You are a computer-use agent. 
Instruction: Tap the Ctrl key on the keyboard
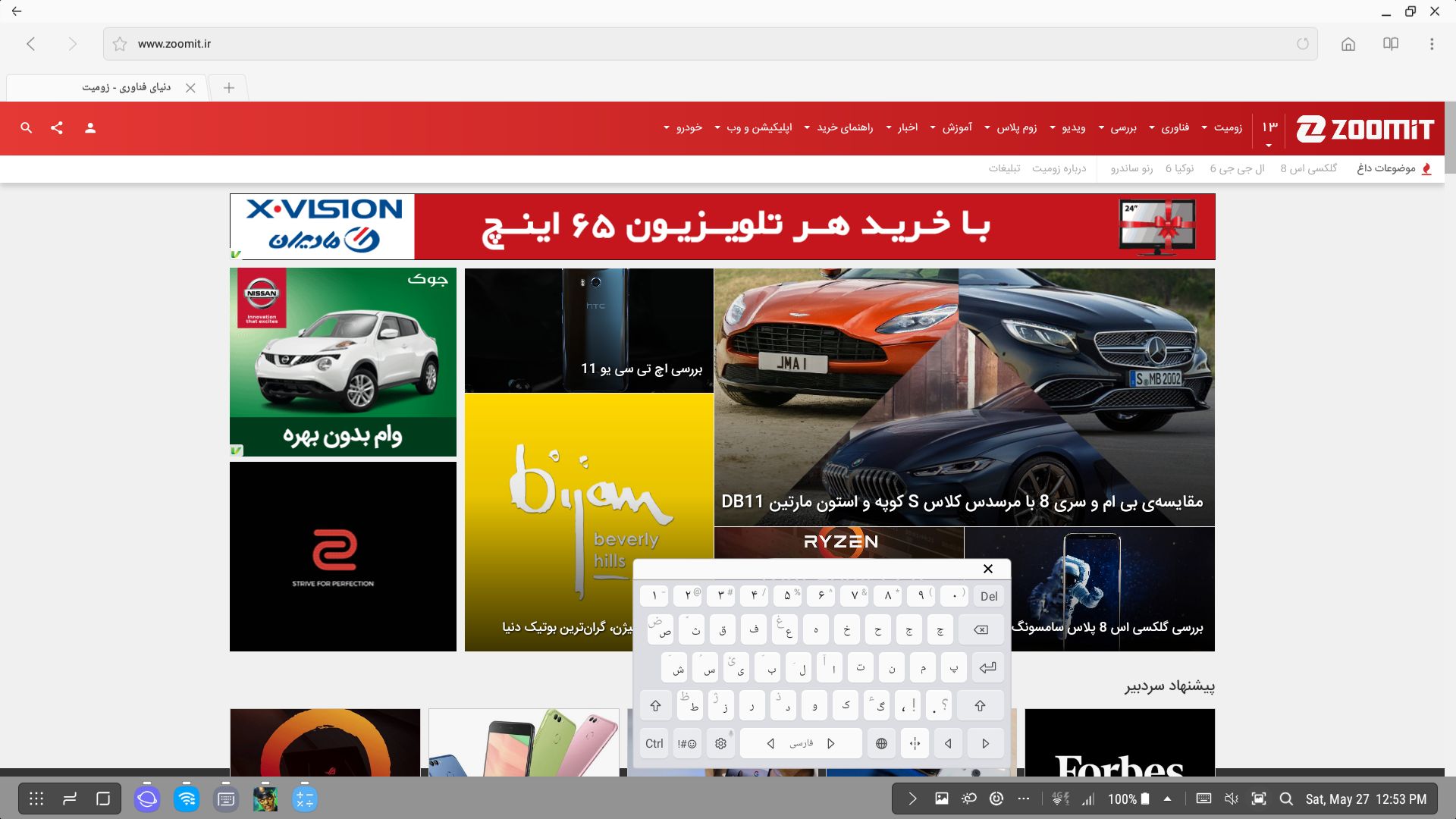coord(654,744)
